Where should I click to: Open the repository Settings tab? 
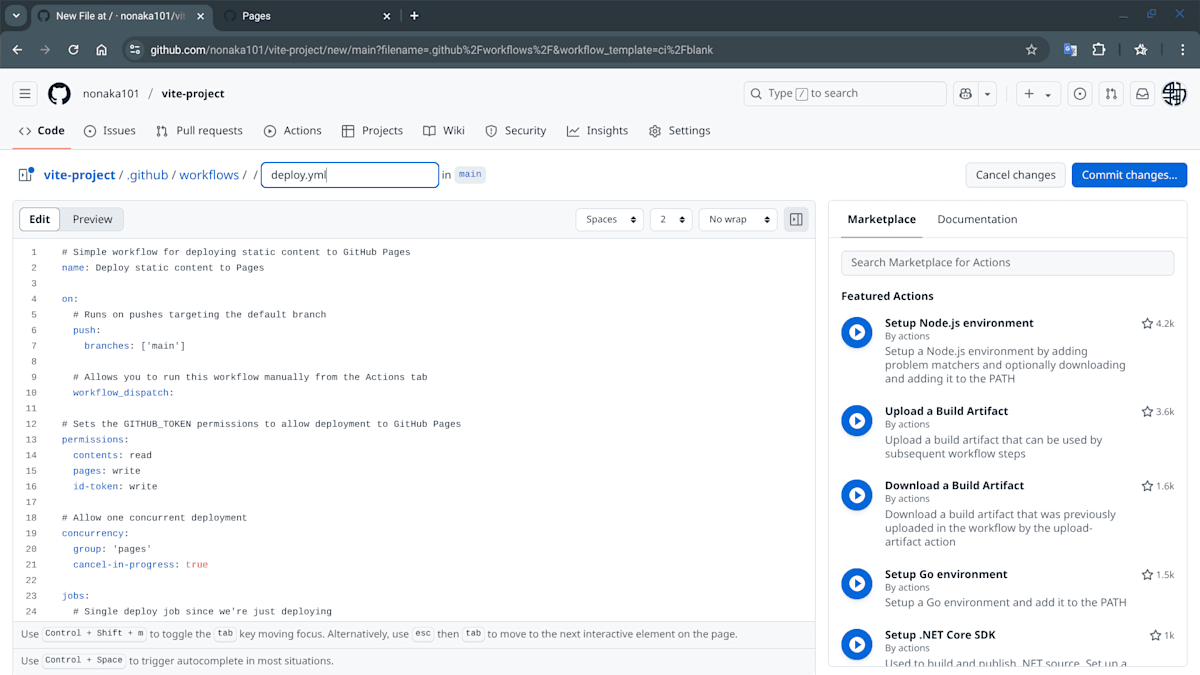coord(680,131)
